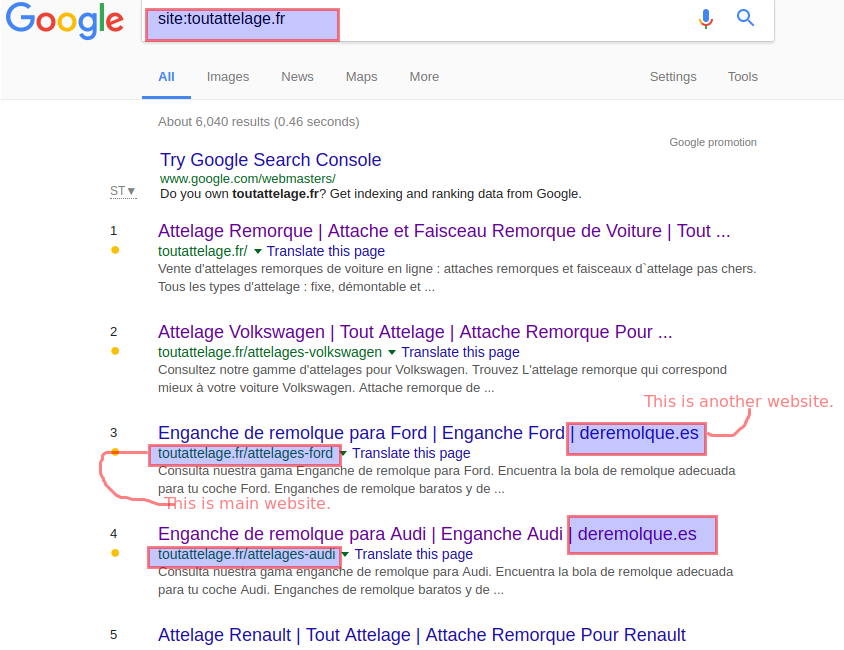Click the blue search magnifier icon
The width and height of the screenshot is (844, 650).
[x=745, y=18]
